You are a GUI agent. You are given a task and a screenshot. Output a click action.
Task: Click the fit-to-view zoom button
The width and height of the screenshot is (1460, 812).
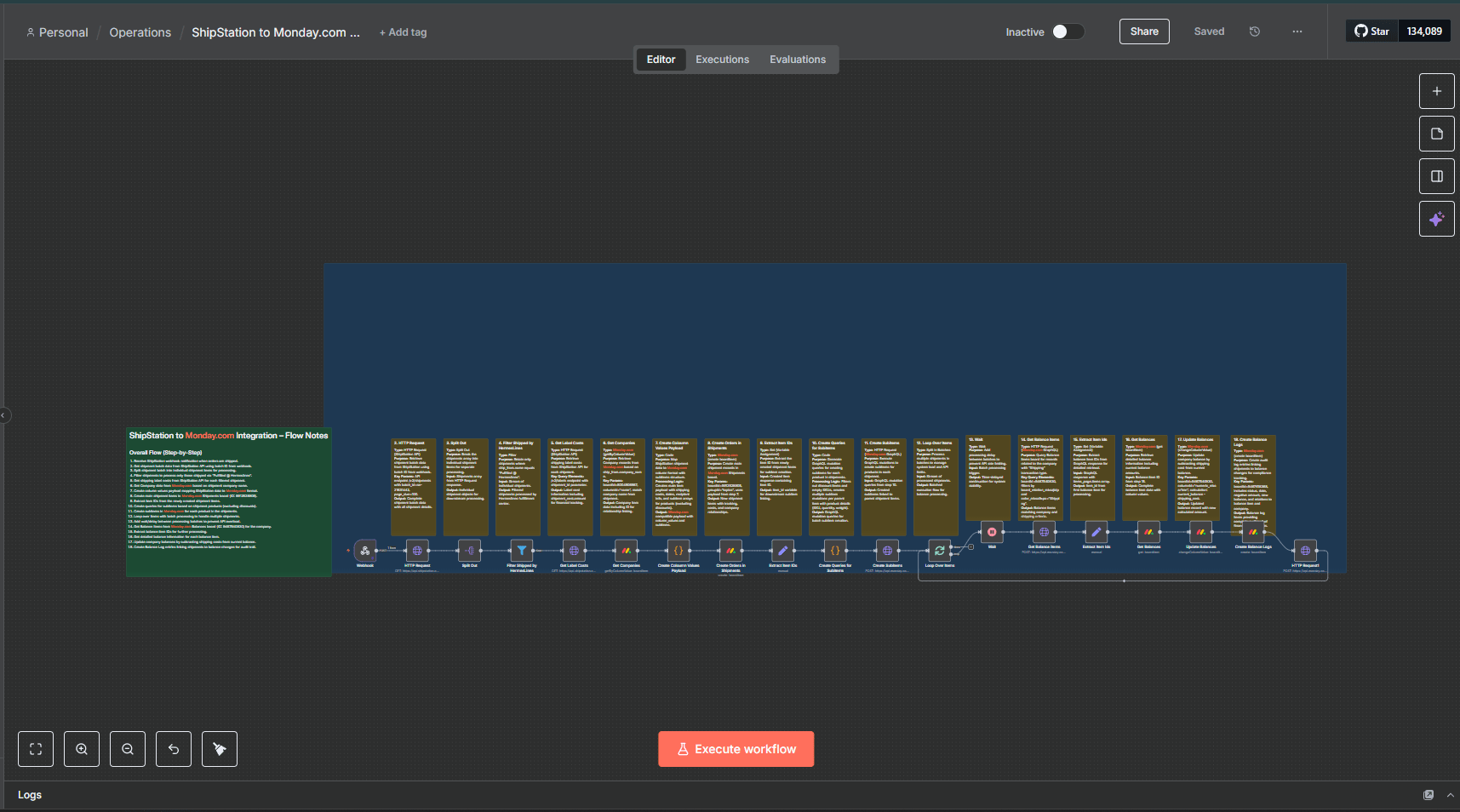click(x=36, y=749)
